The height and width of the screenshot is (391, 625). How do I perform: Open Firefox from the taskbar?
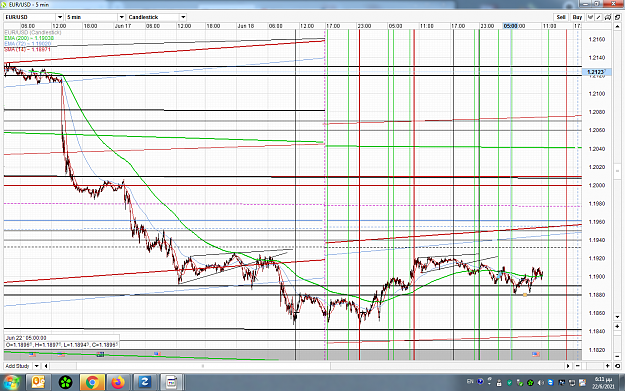tap(118, 383)
